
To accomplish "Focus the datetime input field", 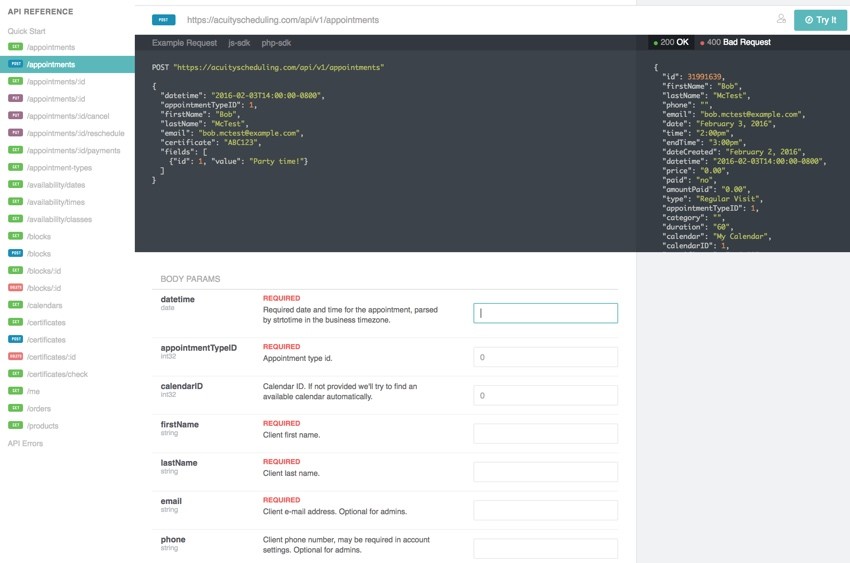I will [x=545, y=313].
